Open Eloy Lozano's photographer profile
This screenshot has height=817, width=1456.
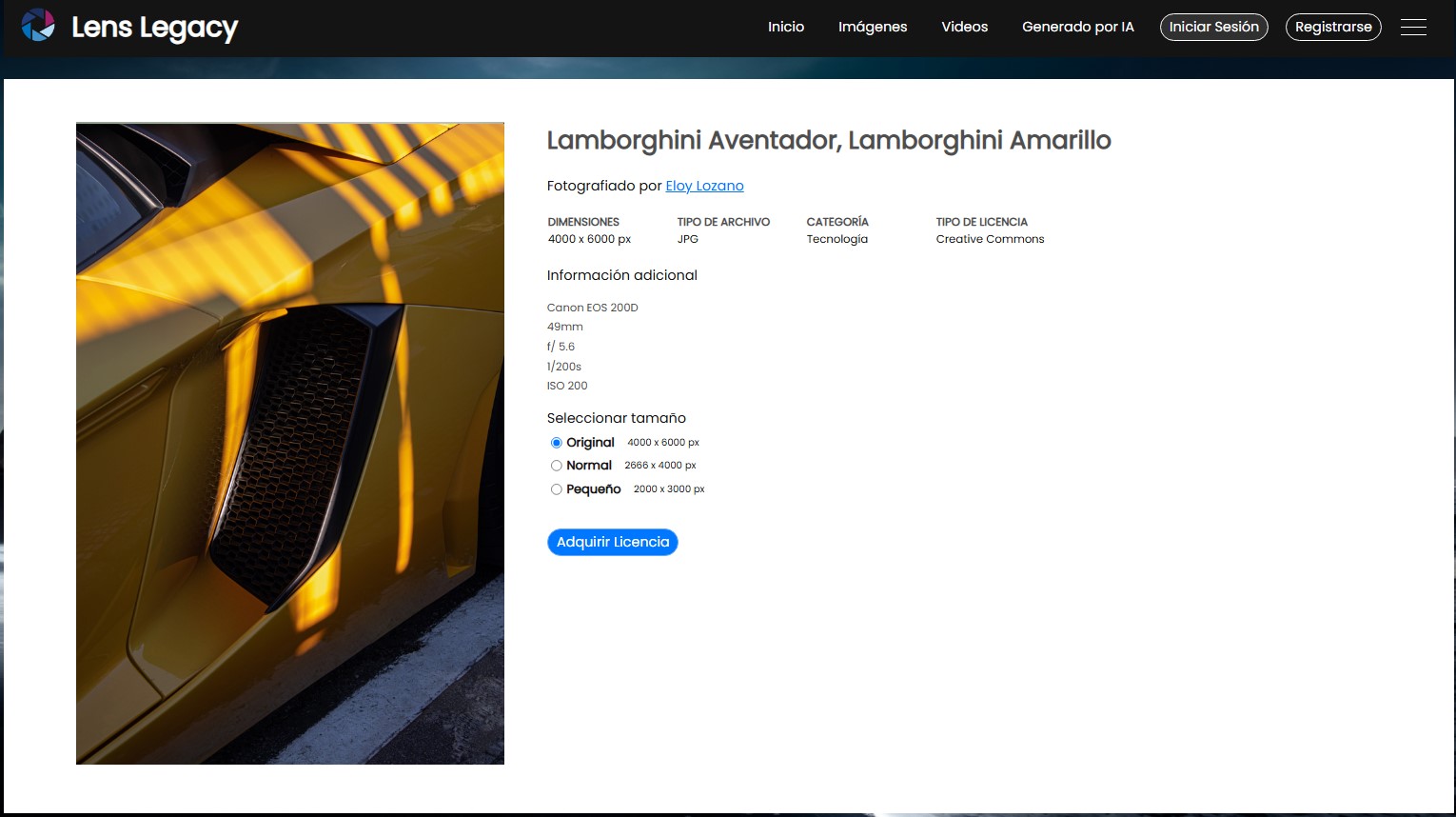pyautogui.click(x=704, y=186)
